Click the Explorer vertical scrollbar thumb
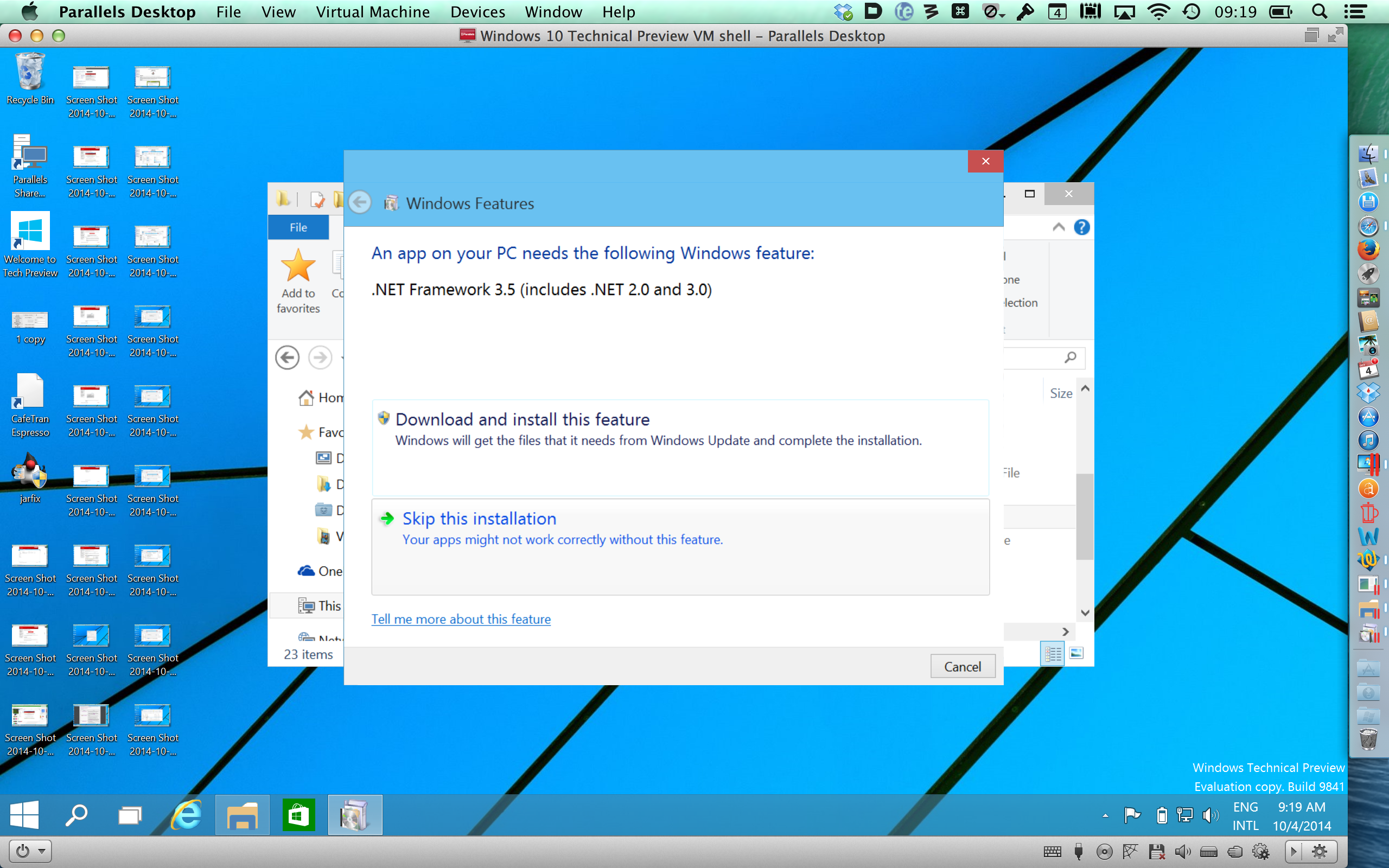The image size is (1389, 868). pos(1084,516)
